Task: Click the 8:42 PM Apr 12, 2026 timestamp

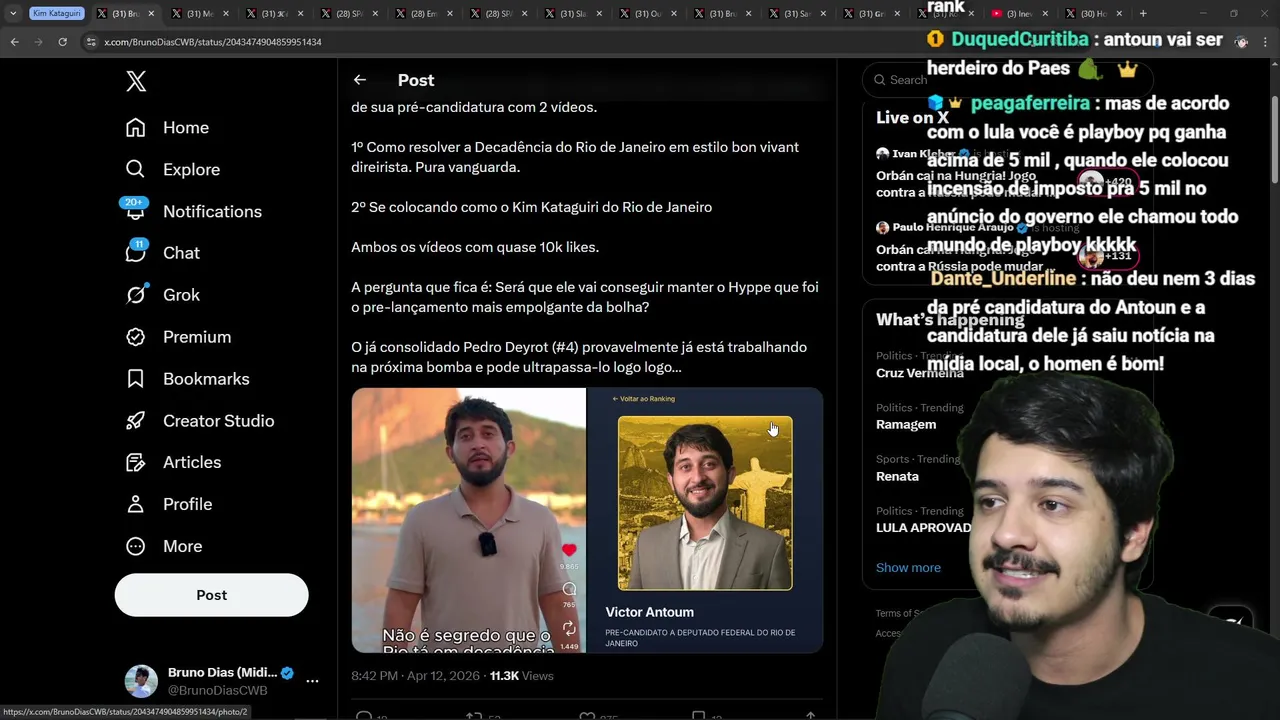Action: coord(416,676)
